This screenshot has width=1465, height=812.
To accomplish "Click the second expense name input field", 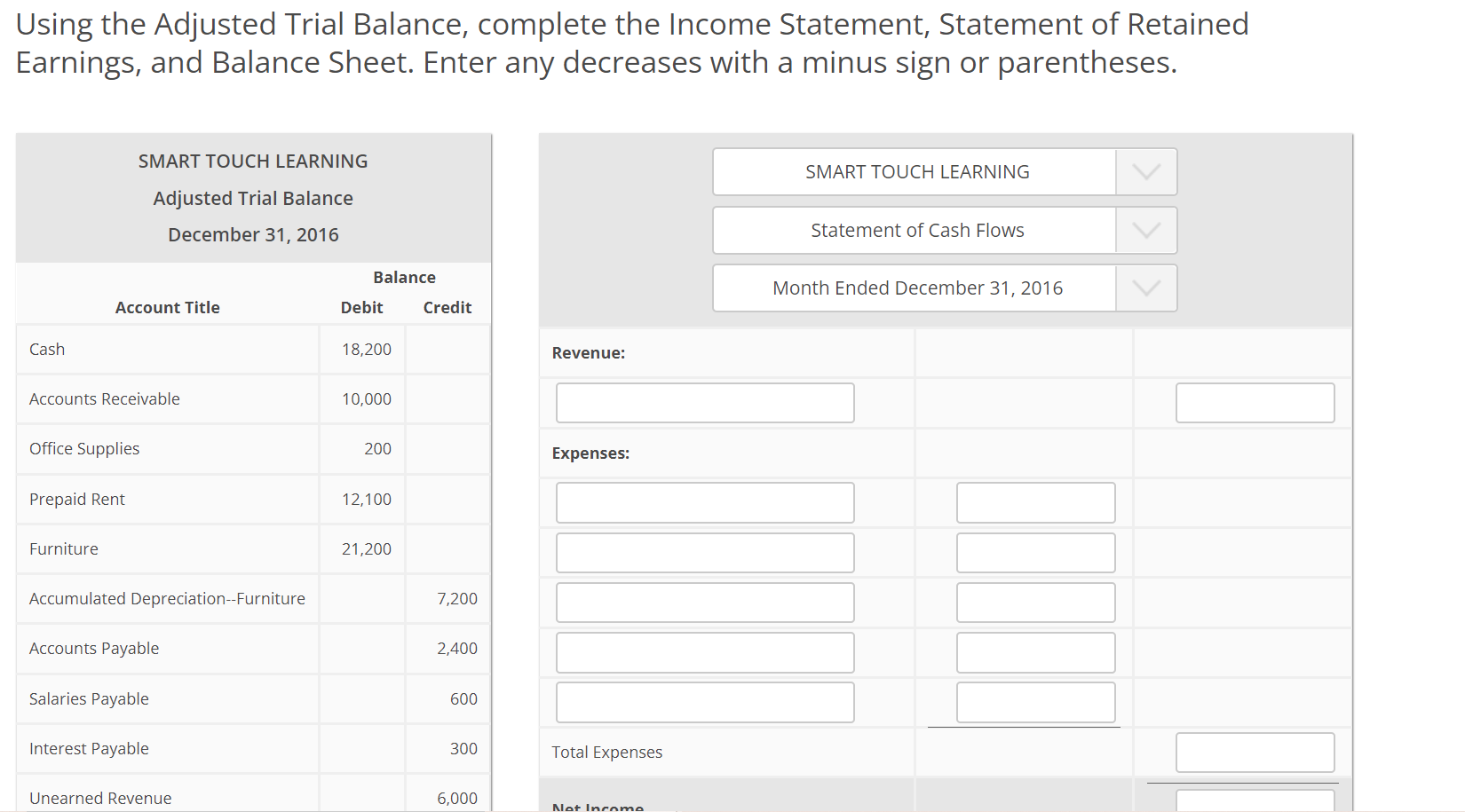I will coord(704,552).
